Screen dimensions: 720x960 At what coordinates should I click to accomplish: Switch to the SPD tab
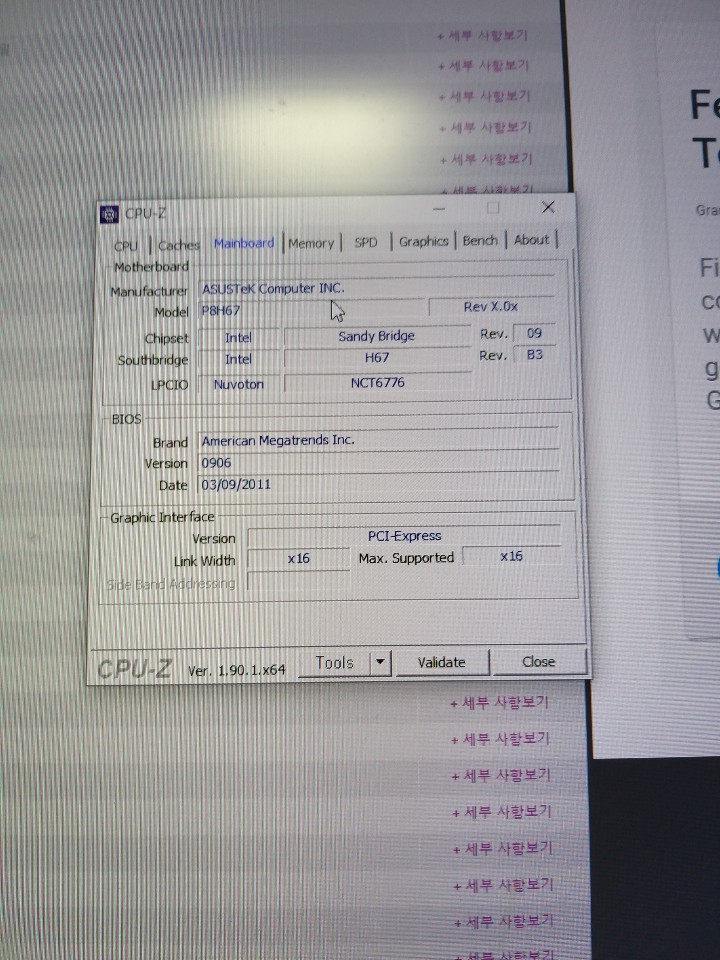tap(366, 242)
